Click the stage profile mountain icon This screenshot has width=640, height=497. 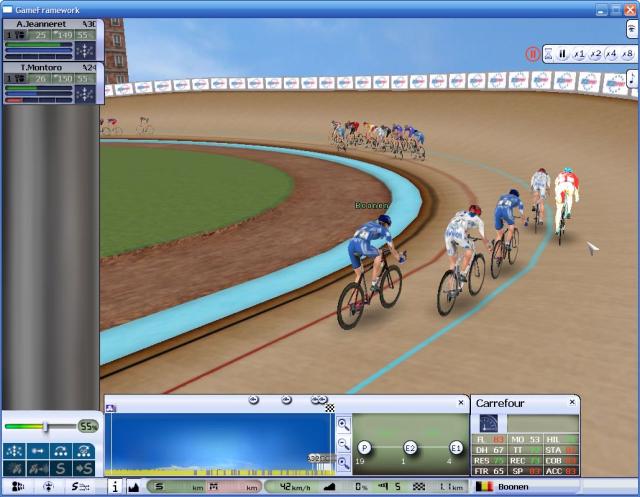pos(134,487)
